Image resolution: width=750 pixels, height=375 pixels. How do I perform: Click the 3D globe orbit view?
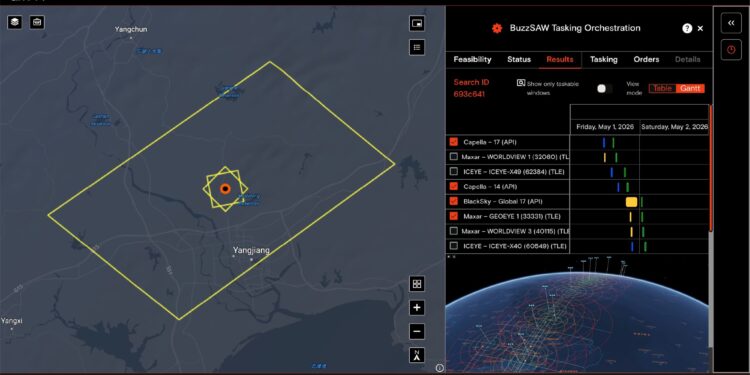[577, 314]
